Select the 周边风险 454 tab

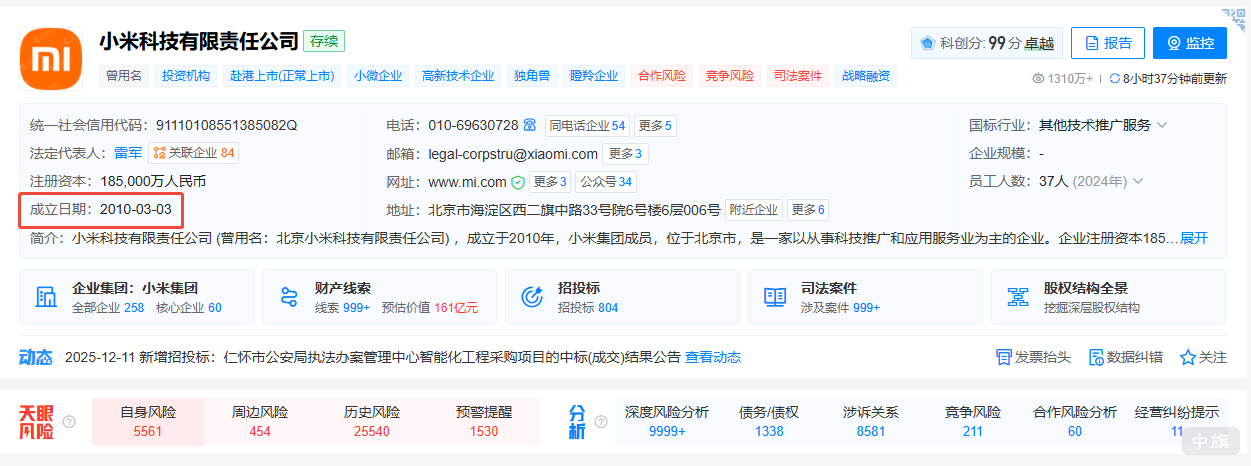260,422
